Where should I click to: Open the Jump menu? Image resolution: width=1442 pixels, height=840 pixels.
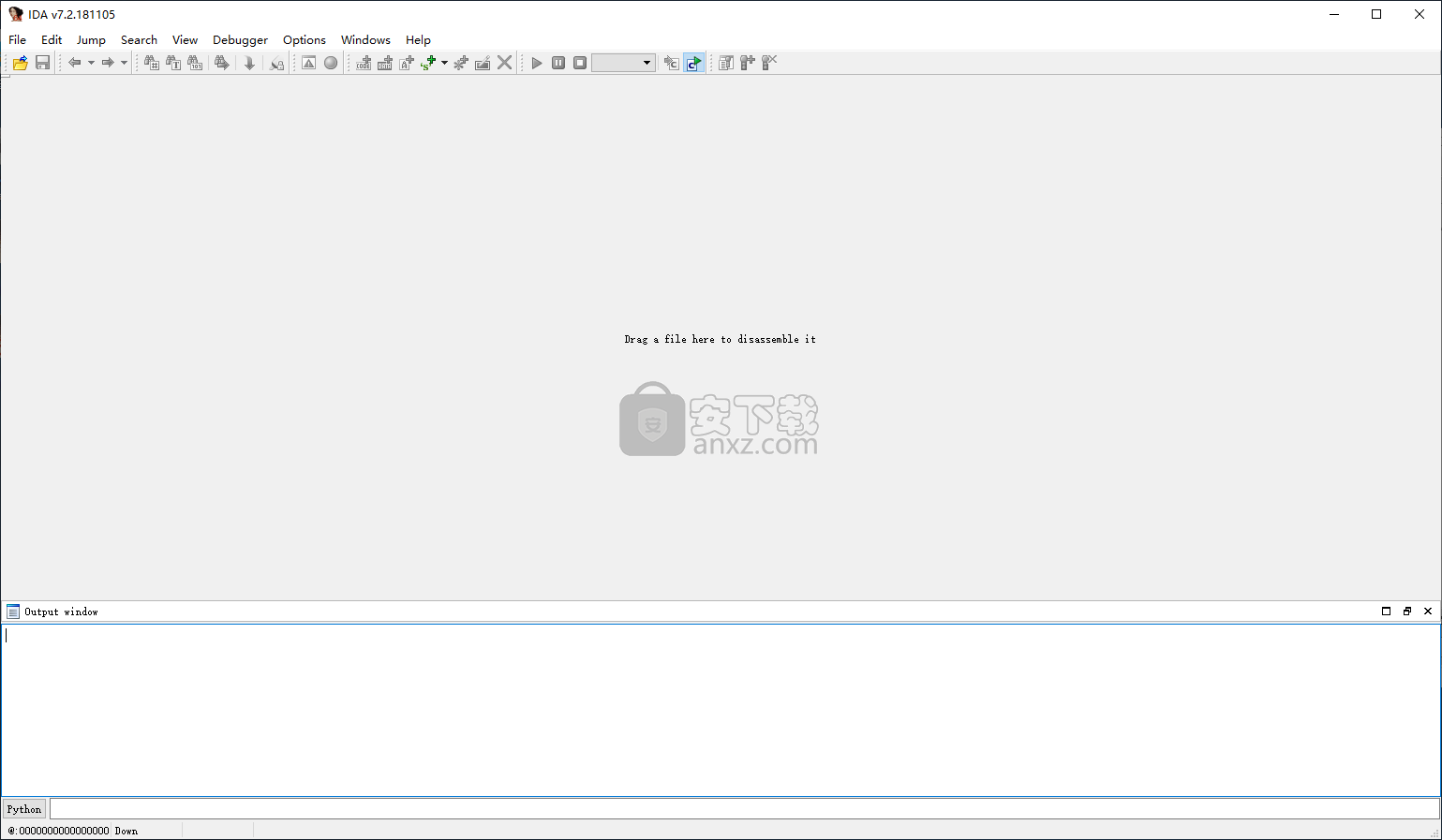click(x=91, y=39)
